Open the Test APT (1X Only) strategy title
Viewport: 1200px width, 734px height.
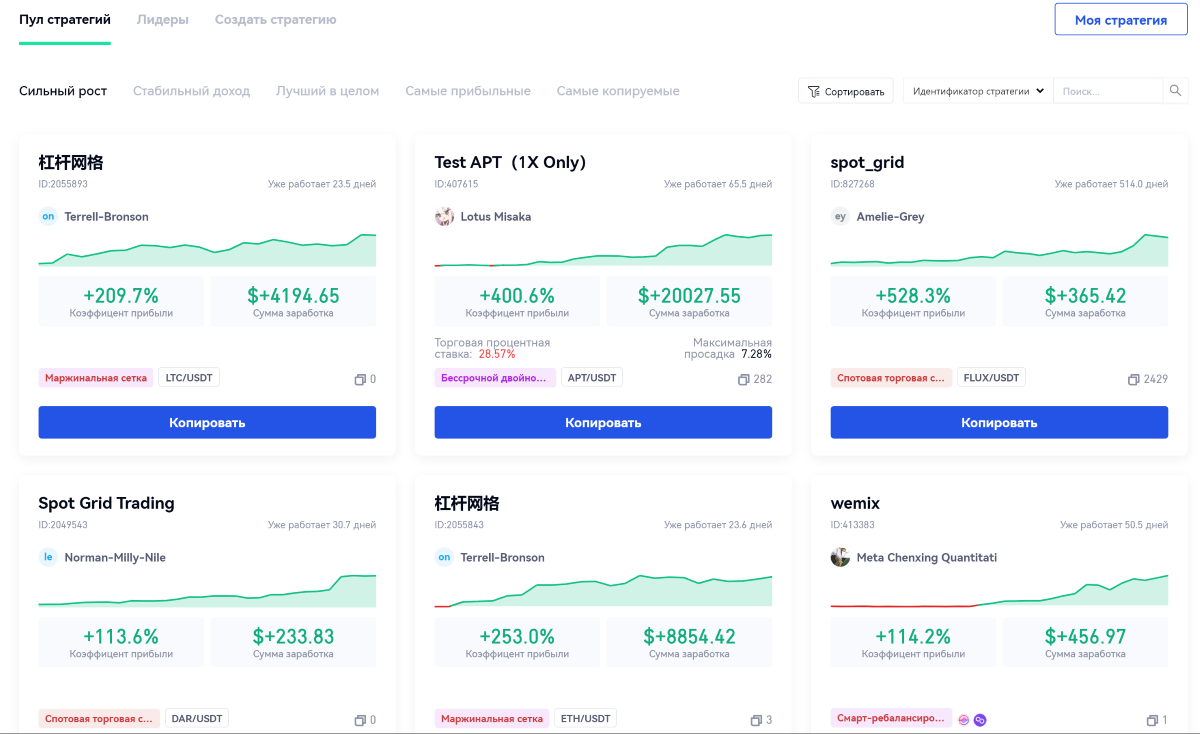510,162
